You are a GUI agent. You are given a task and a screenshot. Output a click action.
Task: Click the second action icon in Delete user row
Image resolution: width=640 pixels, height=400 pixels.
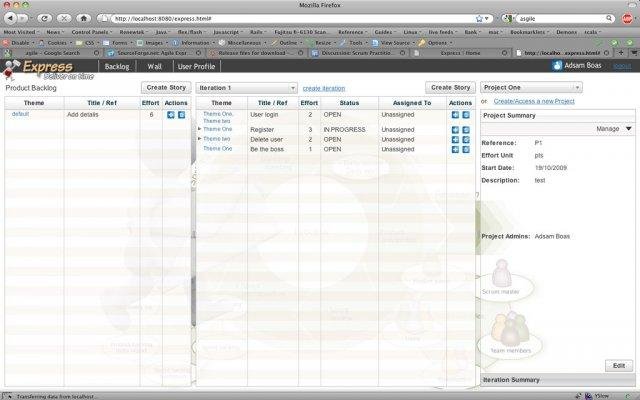tap(466, 140)
